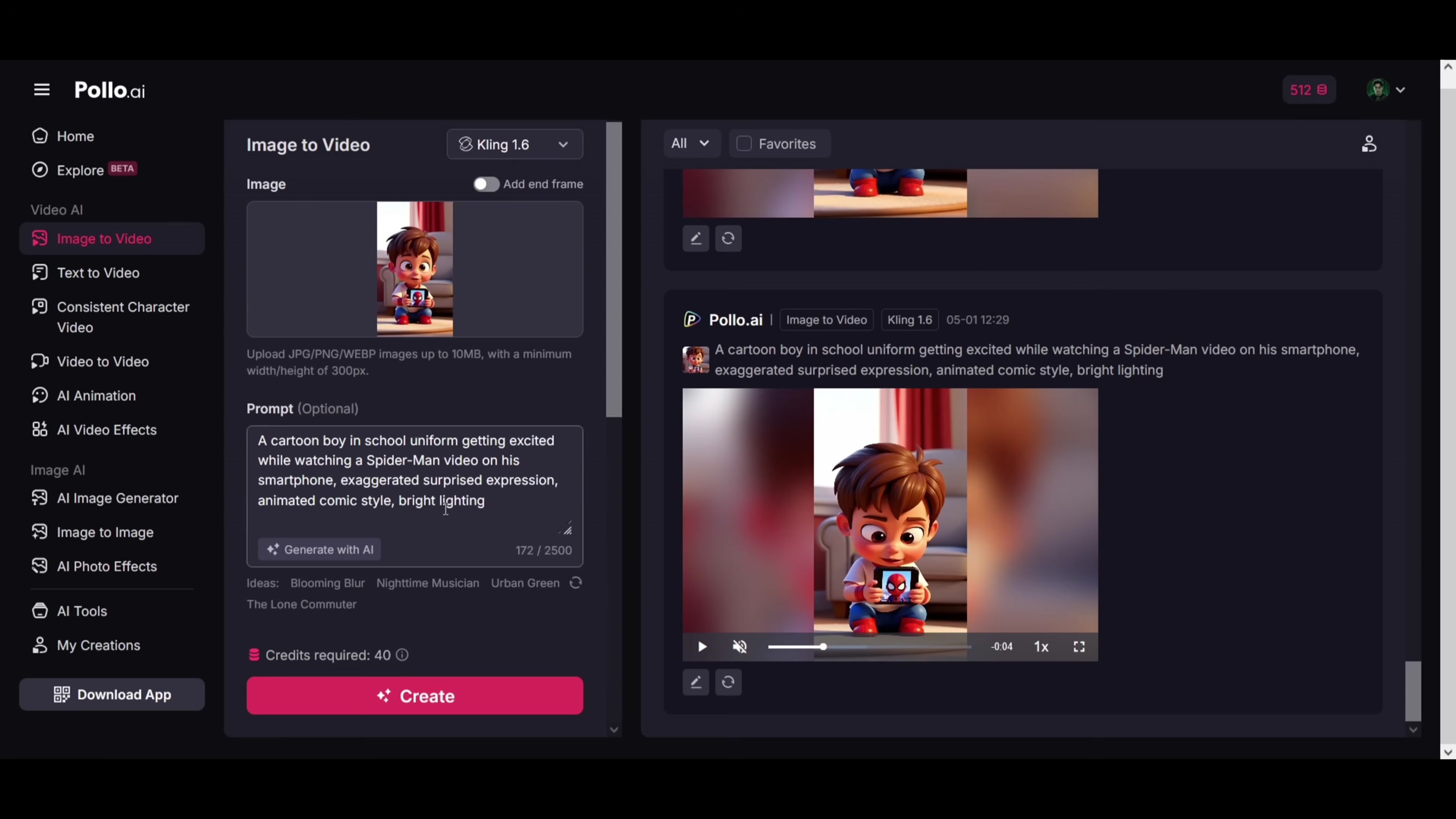Expand the Kling 1.6 model dropdown
The width and height of the screenshot is (1456, 819).
pos(515,145)
